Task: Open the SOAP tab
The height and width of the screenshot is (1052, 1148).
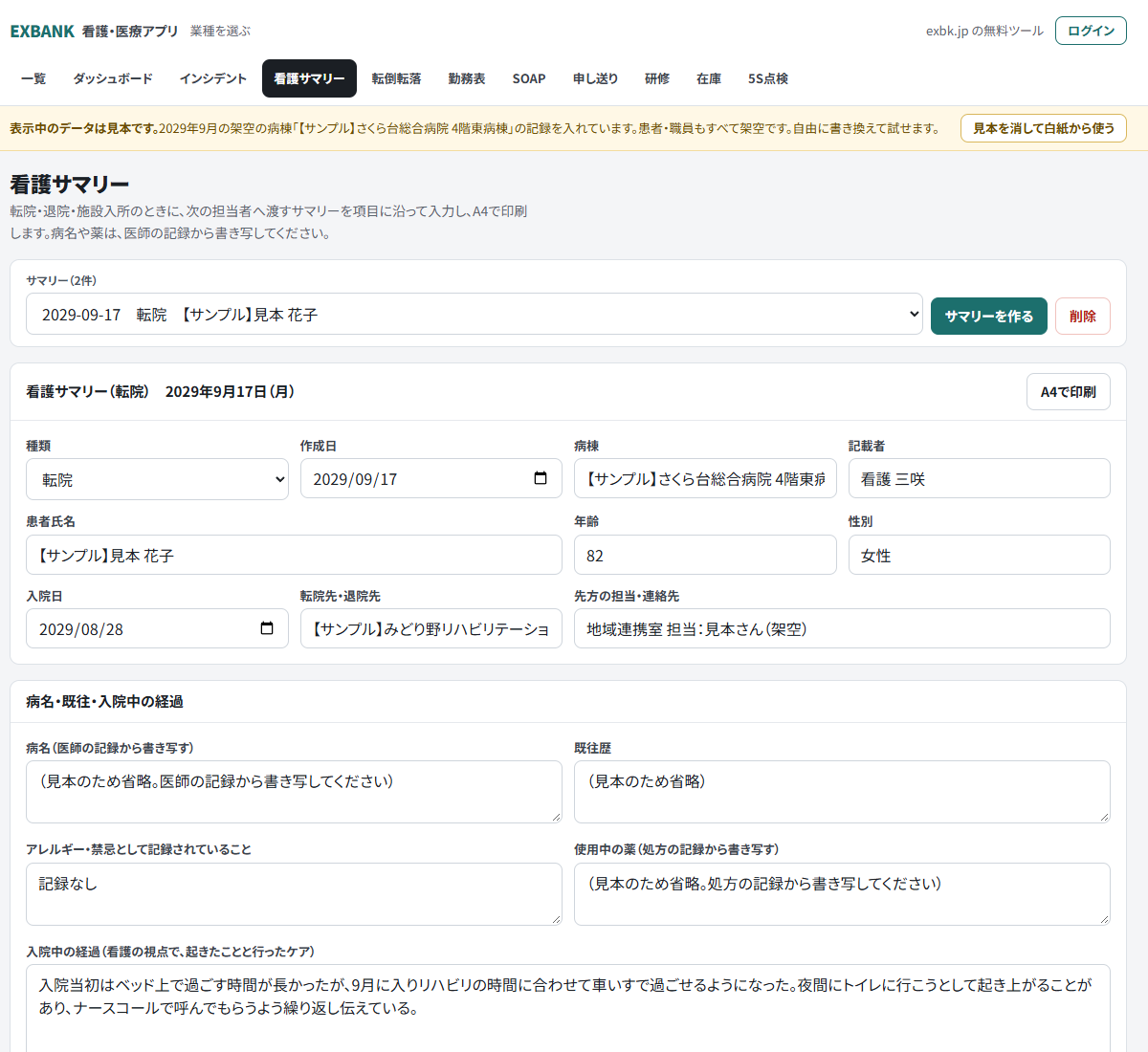Action: click(x=529, y=78)
